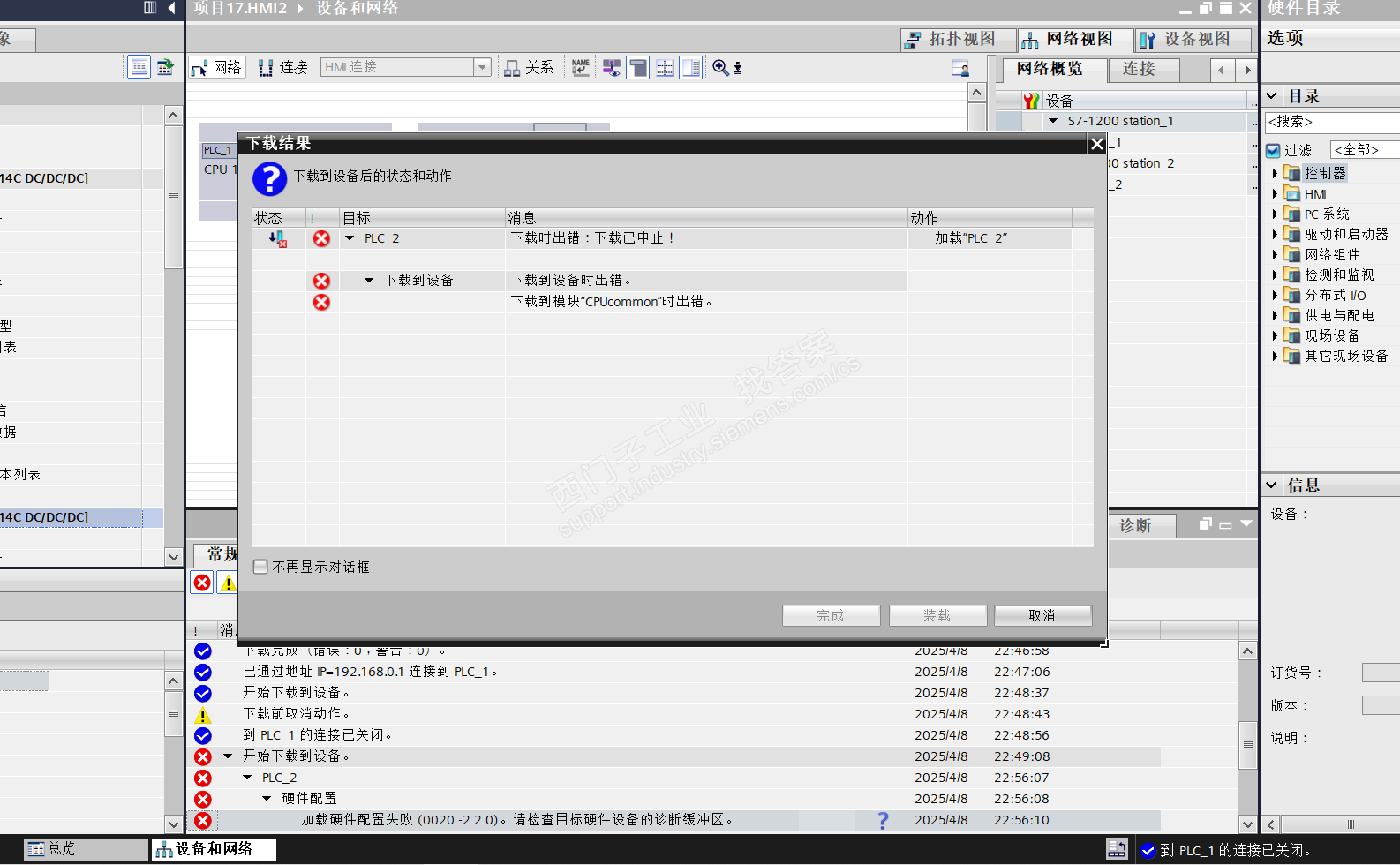Screen dimensions: 1400x865
Task: Click the show address labels network icon
Action: click(611, 67)
